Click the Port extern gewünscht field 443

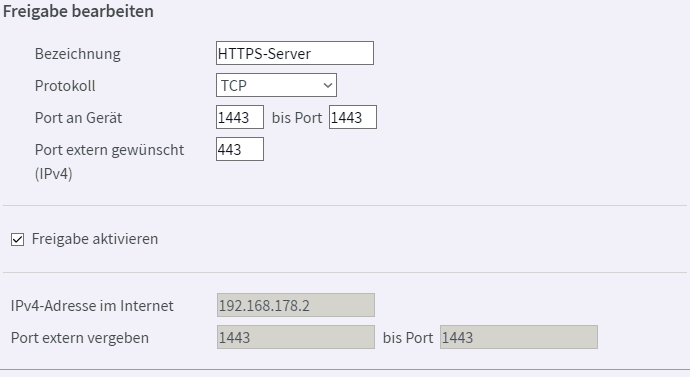tap(240, 149)
